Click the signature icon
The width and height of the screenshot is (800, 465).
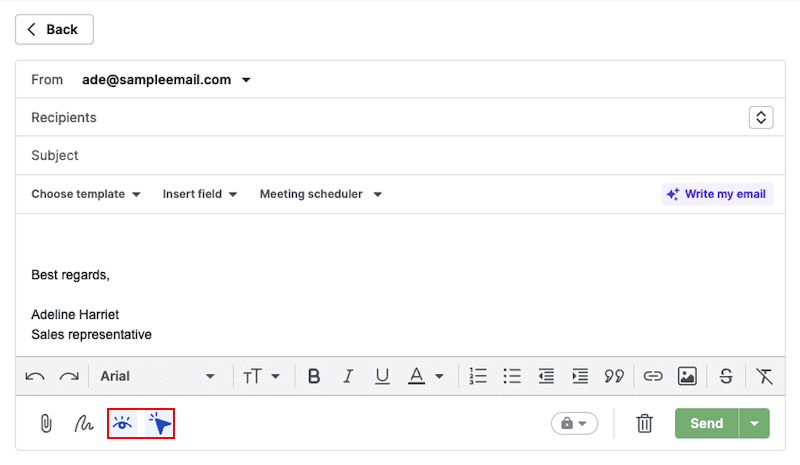[x=84, y=424]
